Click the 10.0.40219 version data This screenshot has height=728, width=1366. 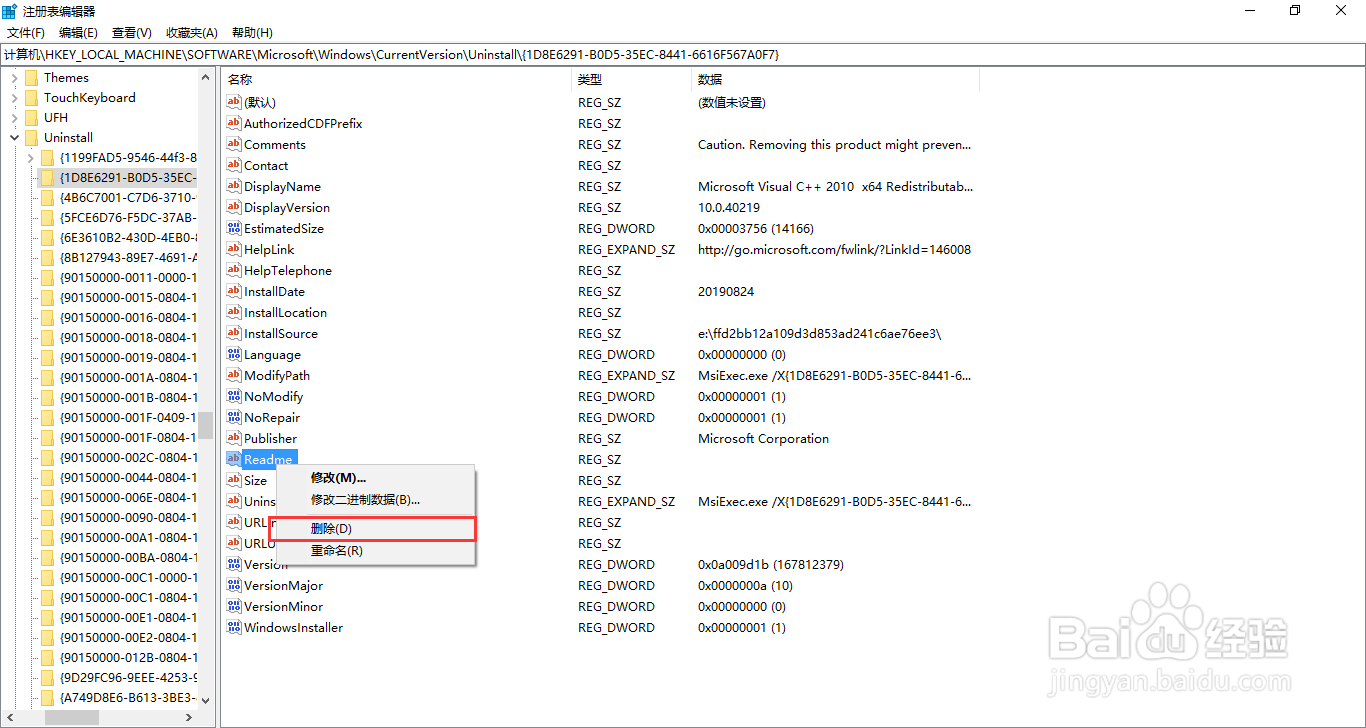tap(729, 207)
